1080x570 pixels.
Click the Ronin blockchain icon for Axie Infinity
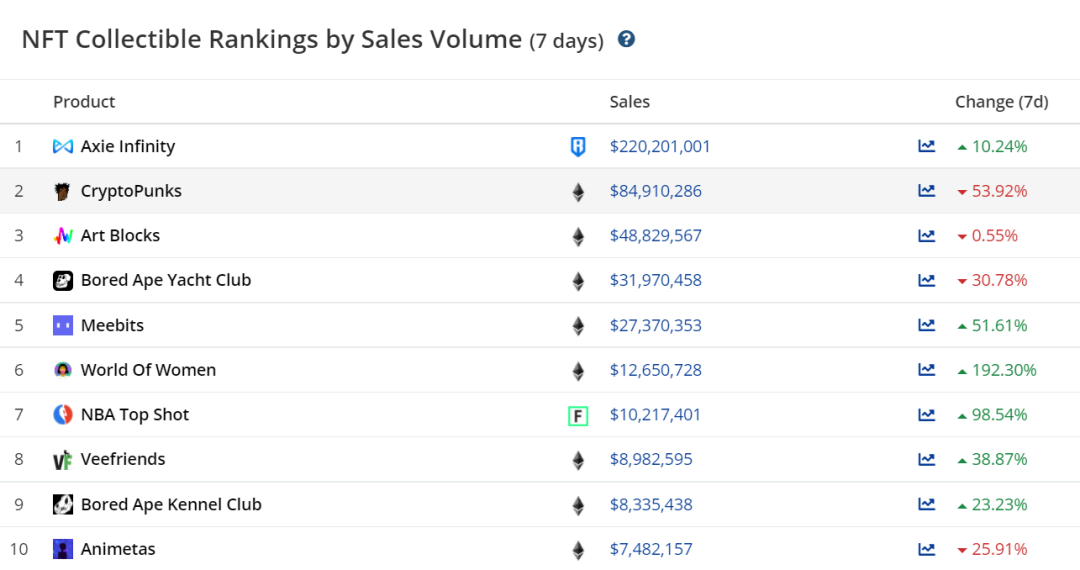pyautogui.click(x=578, y=147)
